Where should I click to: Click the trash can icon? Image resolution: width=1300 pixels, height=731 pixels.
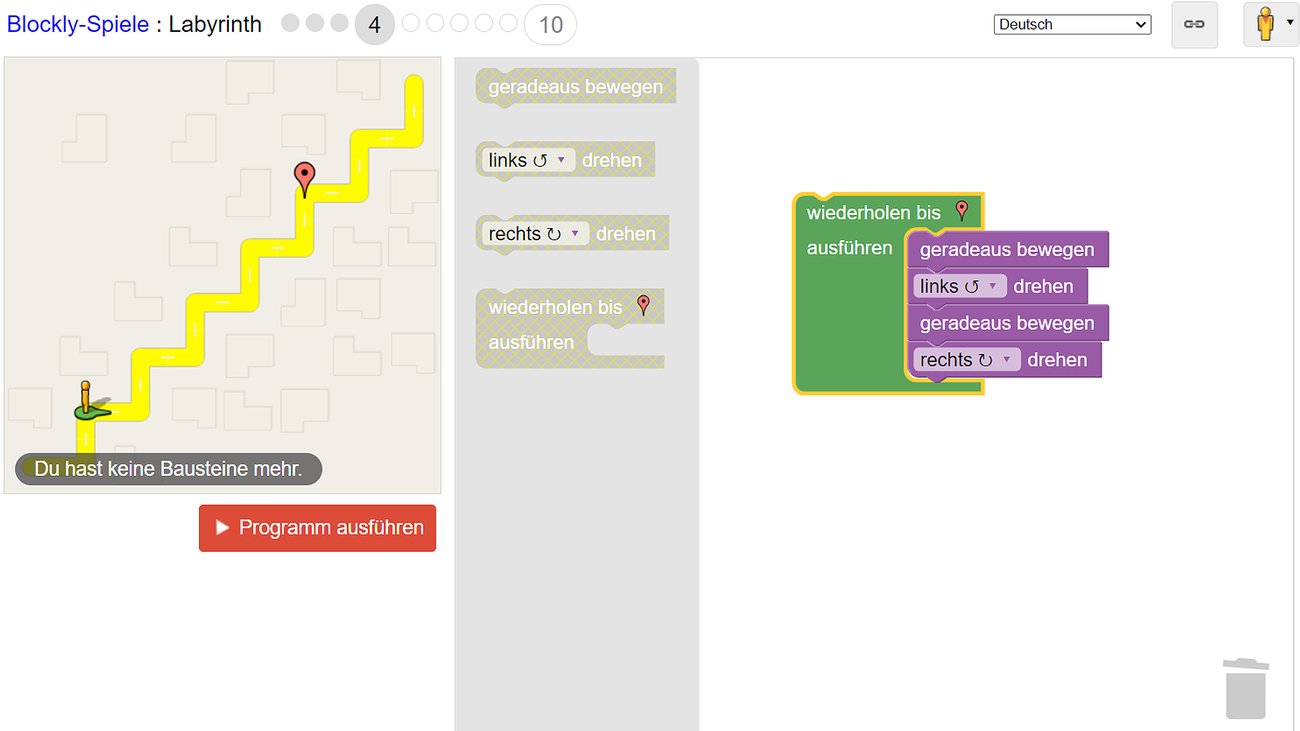tap(1245, 688)
